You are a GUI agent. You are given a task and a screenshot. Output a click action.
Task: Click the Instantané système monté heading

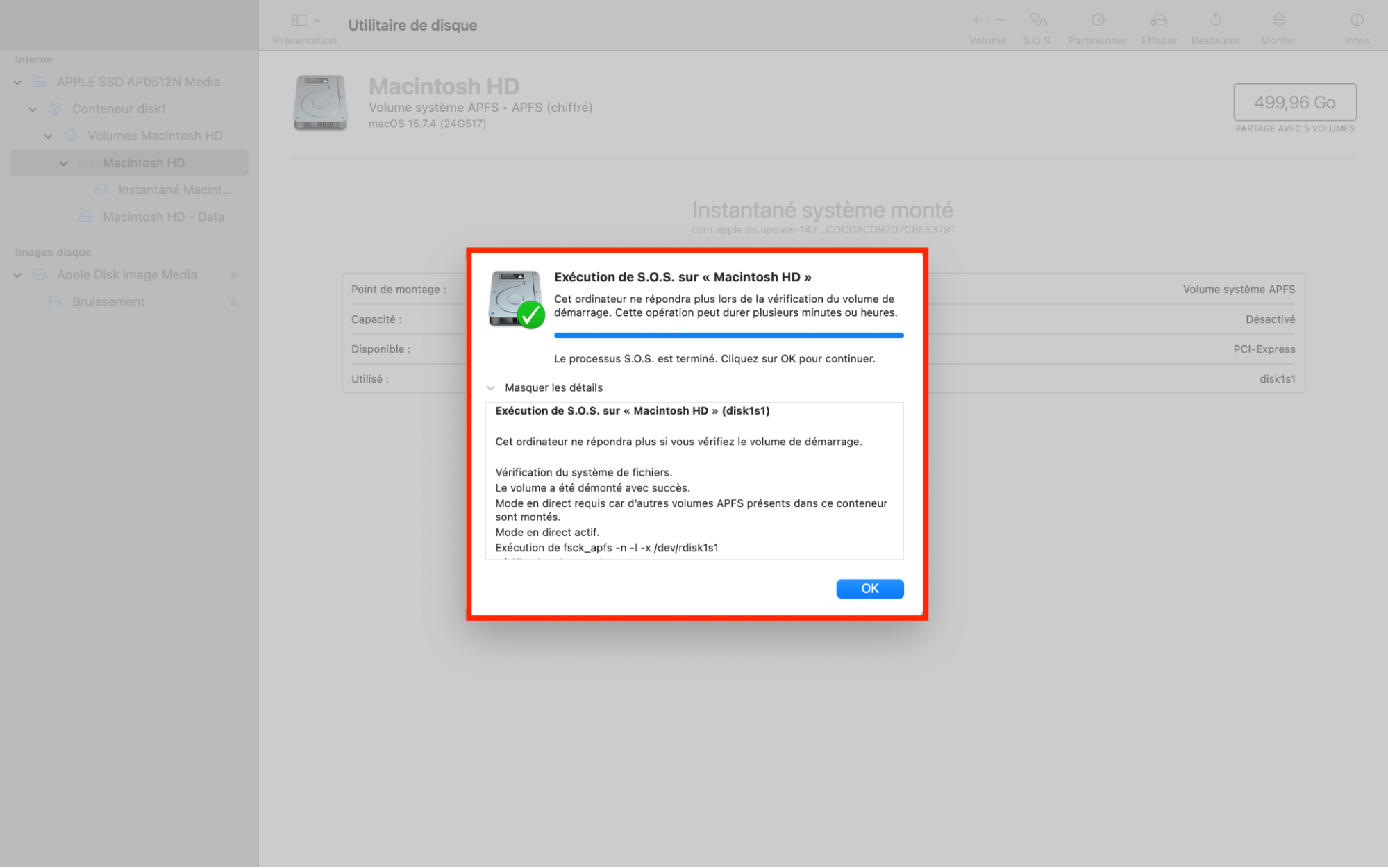point(822,210)
